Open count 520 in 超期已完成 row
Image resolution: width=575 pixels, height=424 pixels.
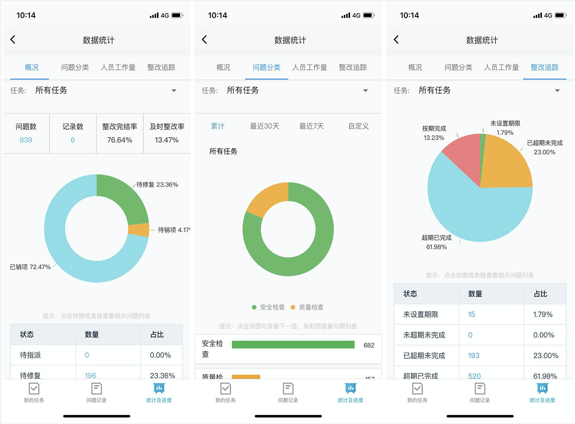pyautogui.click(x=474, y=376)
